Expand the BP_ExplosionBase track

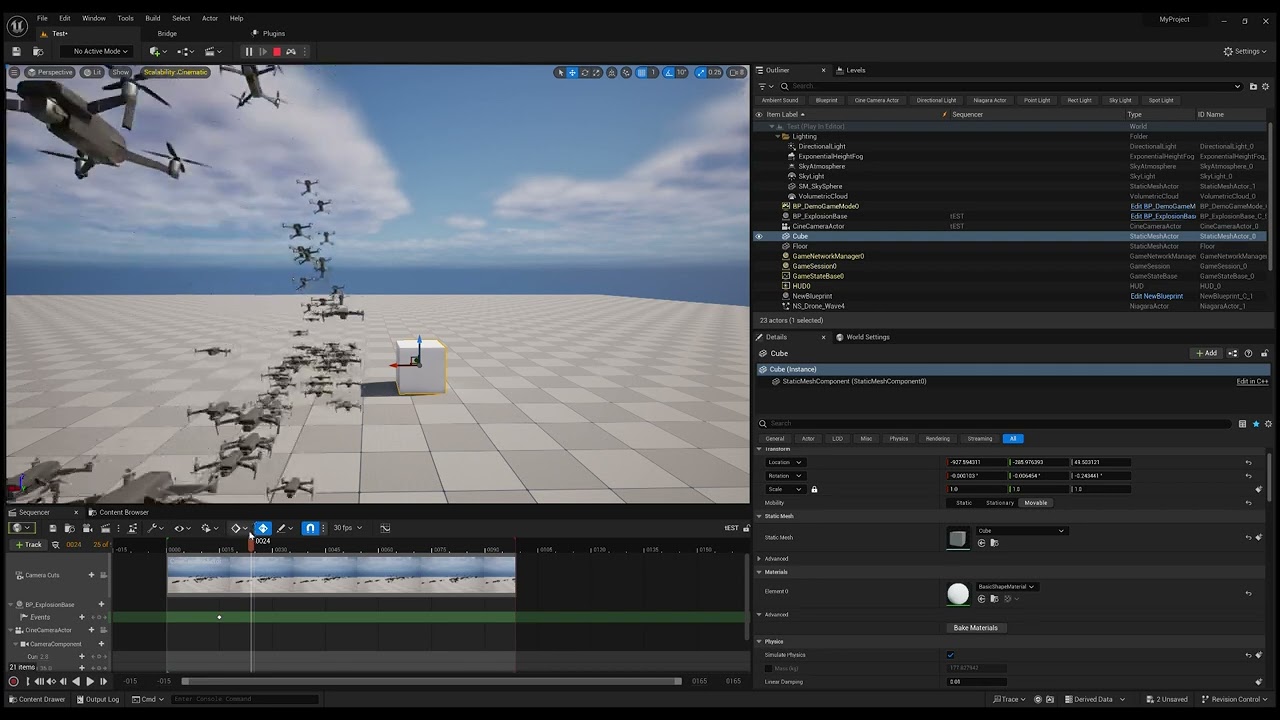[12, 604]
